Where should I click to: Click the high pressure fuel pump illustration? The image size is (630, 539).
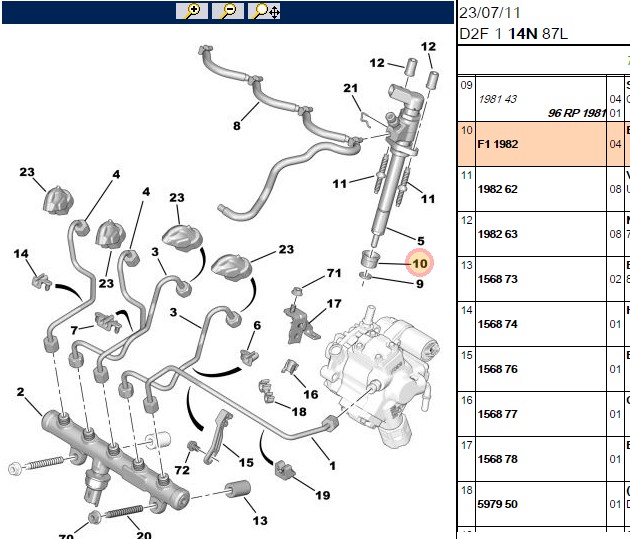coord(380,378)
